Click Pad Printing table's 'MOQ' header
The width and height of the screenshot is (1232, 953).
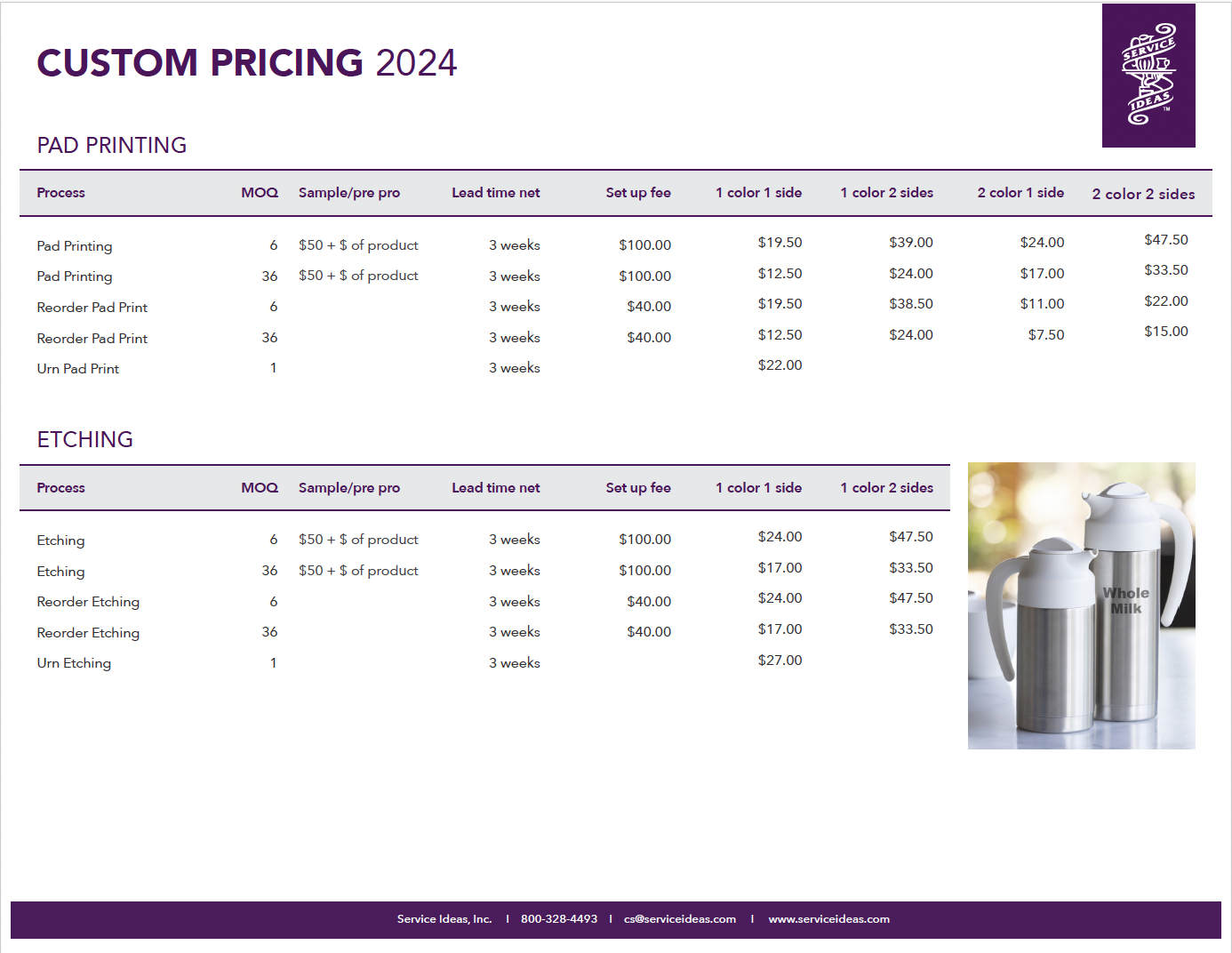click(x=260, y=193)
